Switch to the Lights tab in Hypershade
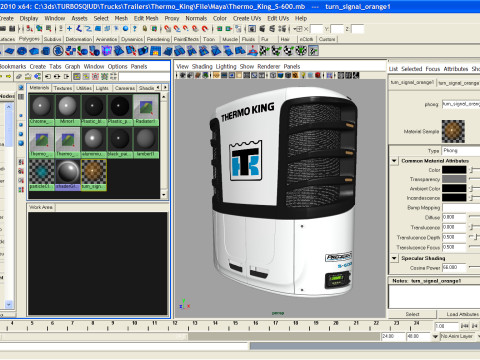 (102, 88)
